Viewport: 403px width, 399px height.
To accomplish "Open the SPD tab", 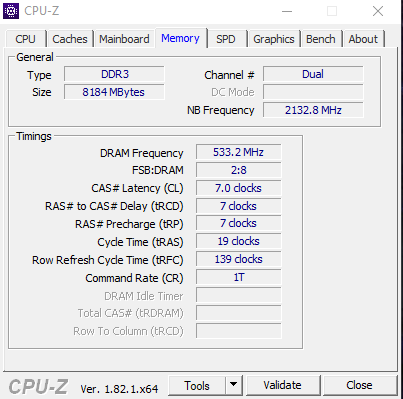I will pyautogui.click(x=226, y=39).
